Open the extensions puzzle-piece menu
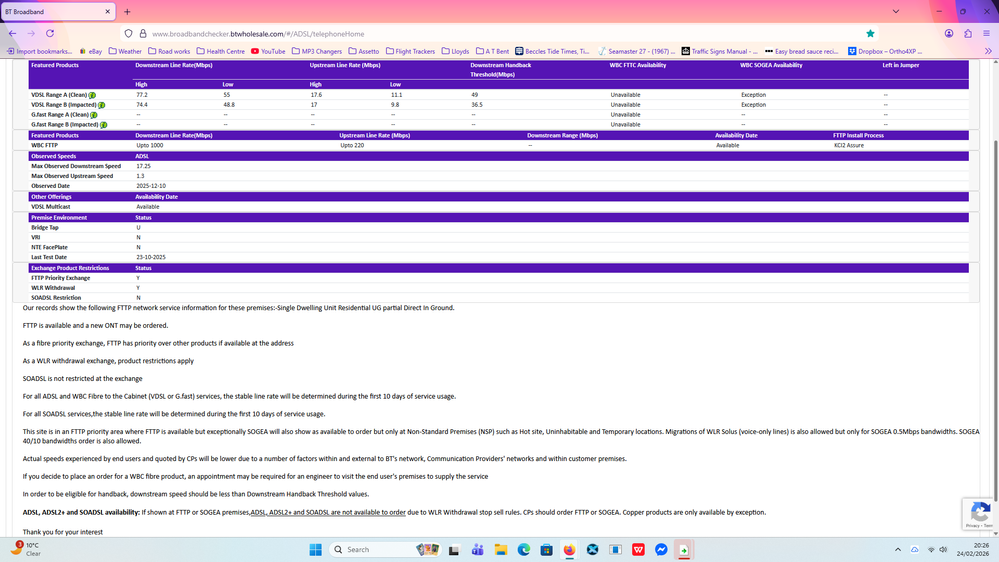 tap(968, 34)
